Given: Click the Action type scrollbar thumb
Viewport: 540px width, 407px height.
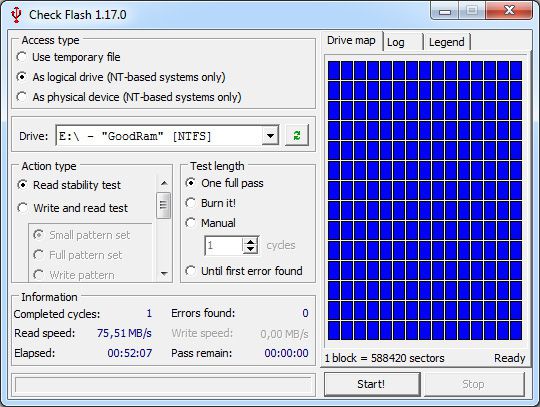Looking at the screenshot, I should [x=163, y=205].
